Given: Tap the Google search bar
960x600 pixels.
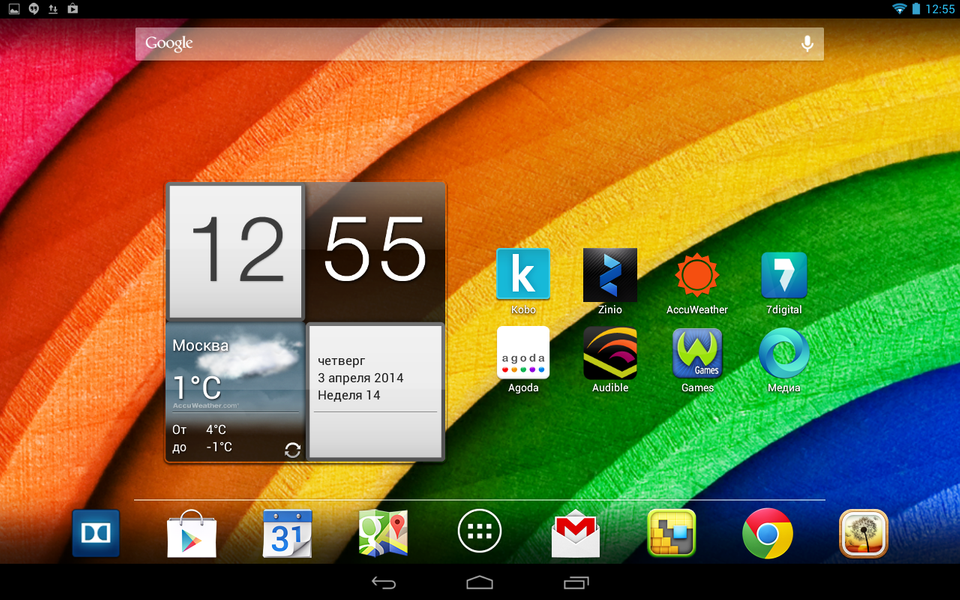Looking at the screenshot, I should (460, 44).
